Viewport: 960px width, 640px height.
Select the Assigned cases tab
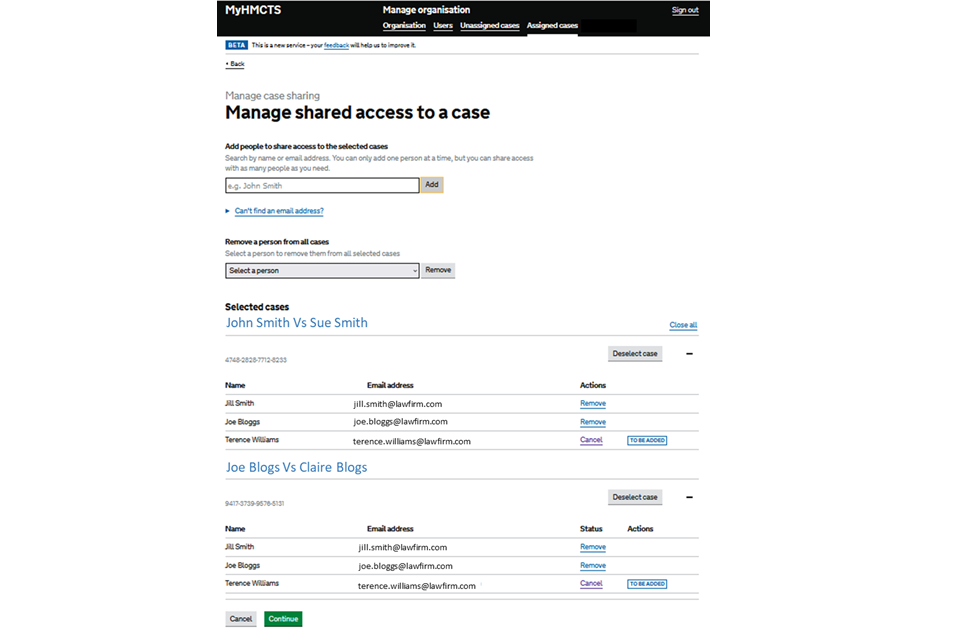552,25
